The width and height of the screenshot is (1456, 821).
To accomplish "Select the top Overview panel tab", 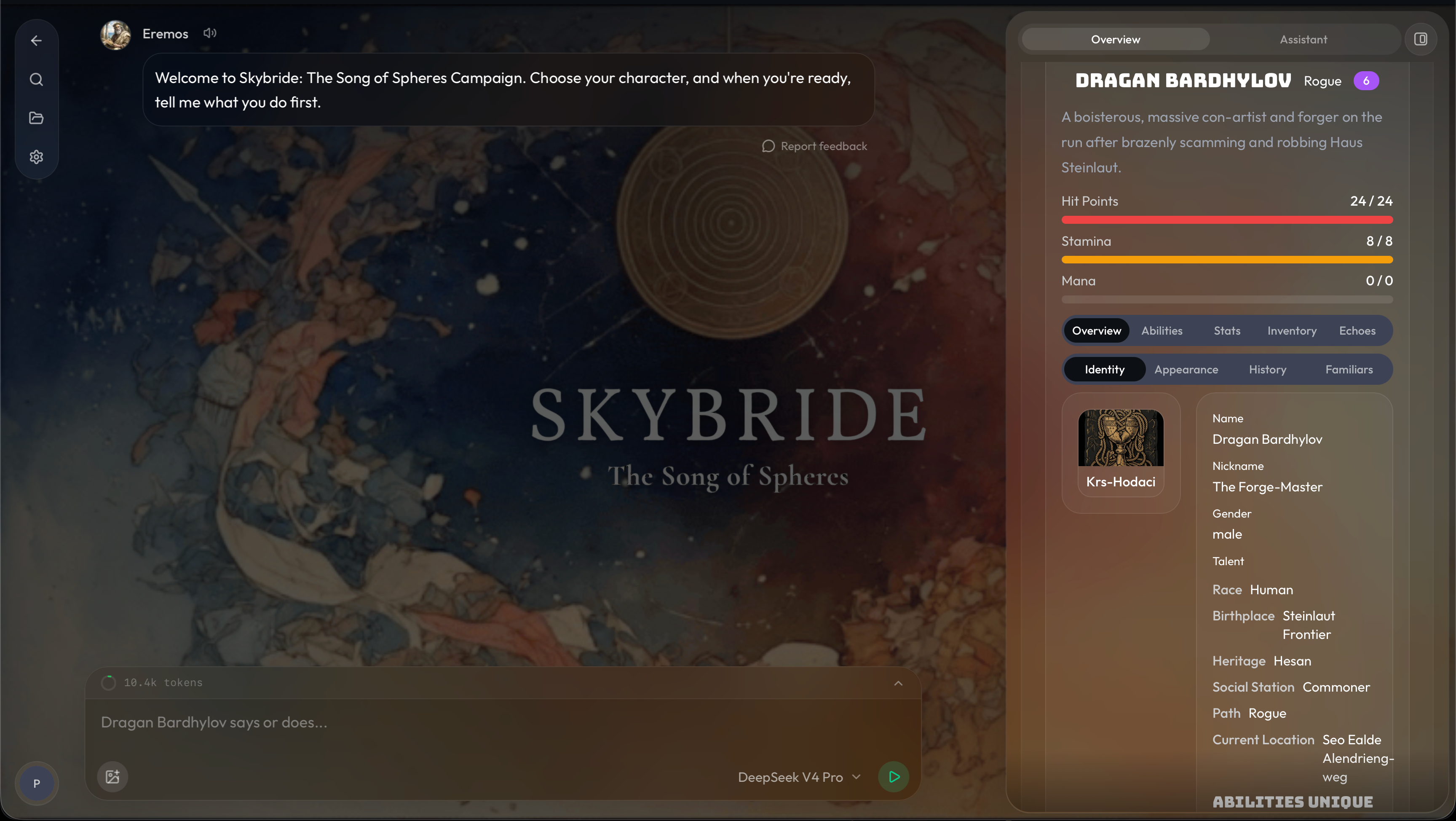I will tap(1116, 39).
